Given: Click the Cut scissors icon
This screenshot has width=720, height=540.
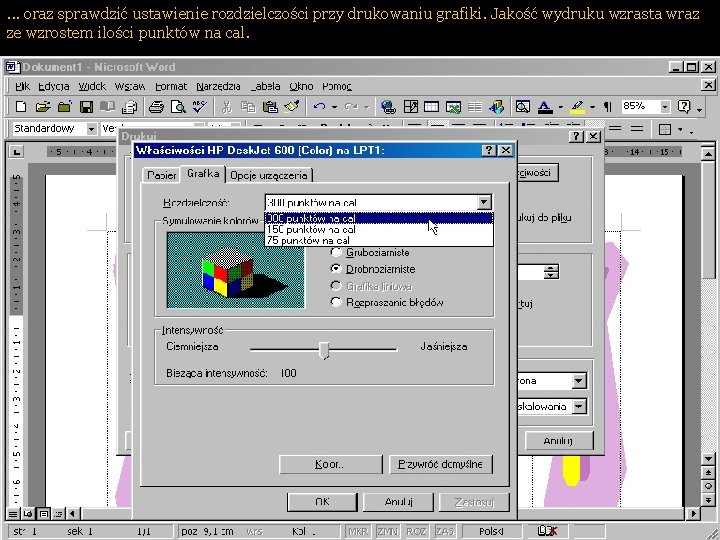Looking at the screenshot, I should click(x=226, y=107).
